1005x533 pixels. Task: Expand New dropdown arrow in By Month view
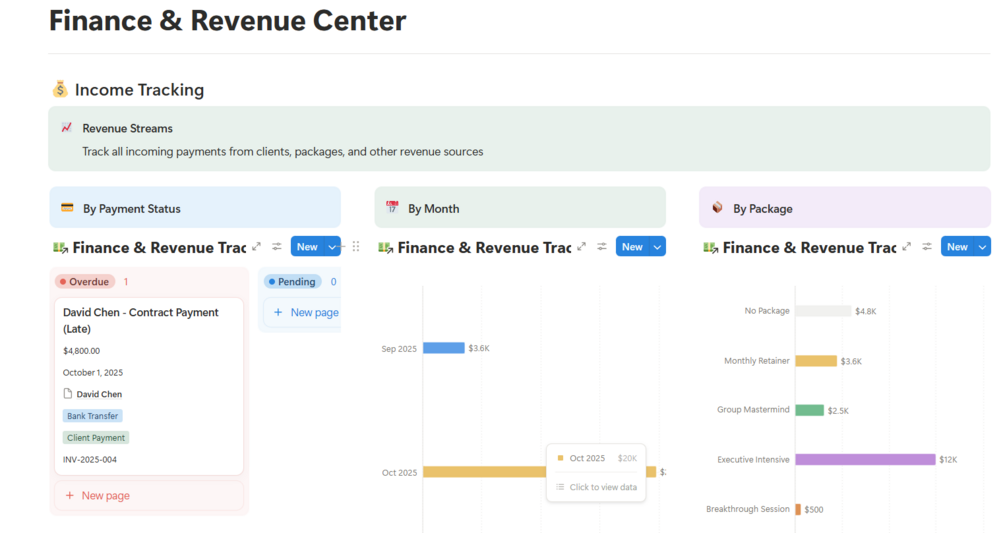[x=657, y=247]
